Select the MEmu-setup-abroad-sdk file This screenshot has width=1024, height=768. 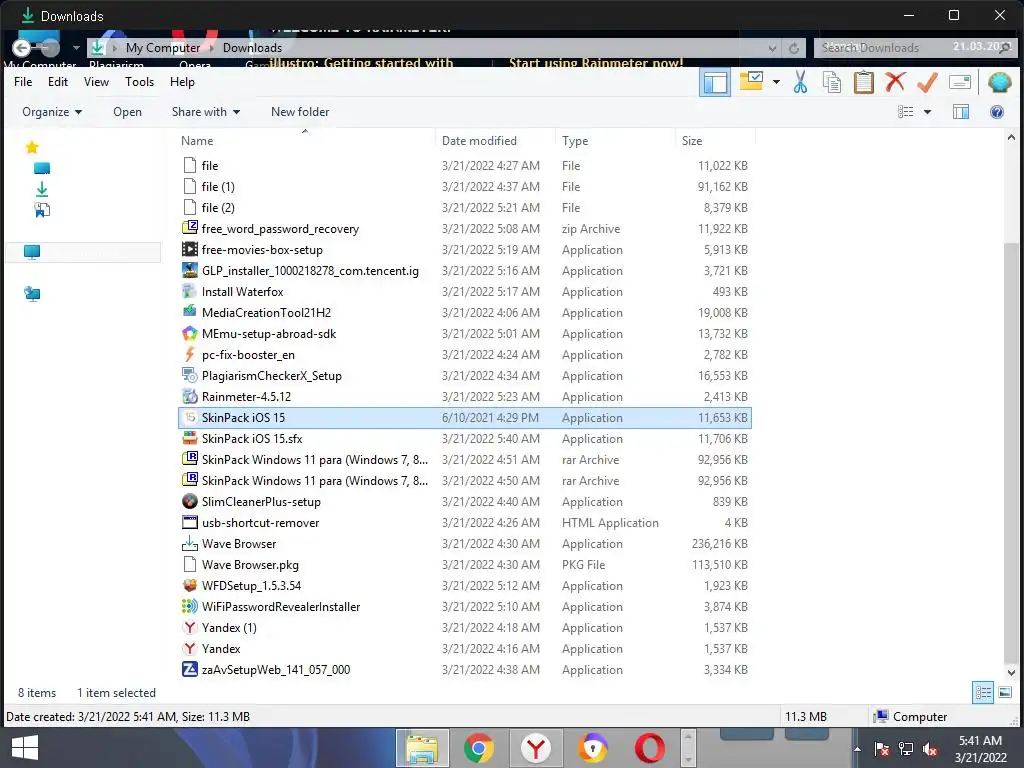coord(464,333)
